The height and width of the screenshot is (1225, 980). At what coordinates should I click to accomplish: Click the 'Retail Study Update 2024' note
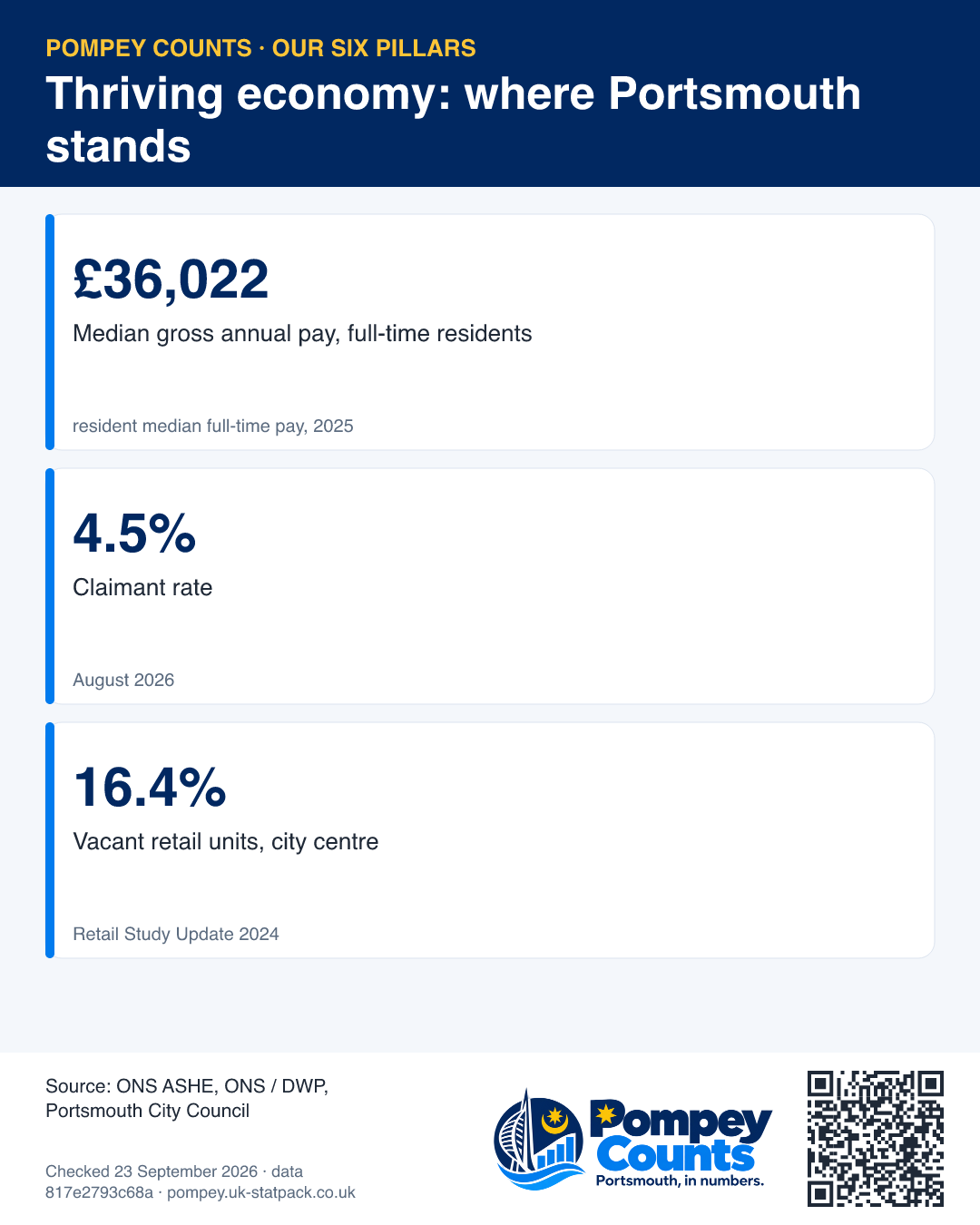[x=176, y=934]
